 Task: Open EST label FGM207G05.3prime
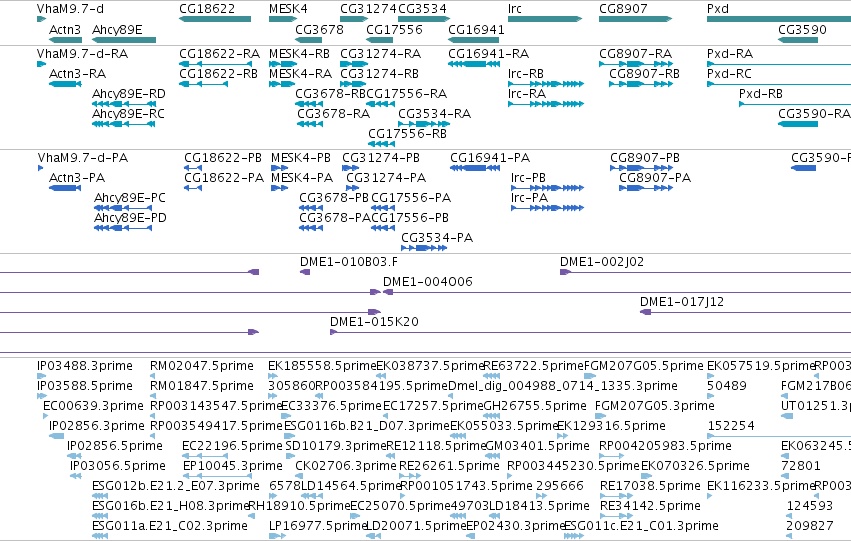click(655, 406)
